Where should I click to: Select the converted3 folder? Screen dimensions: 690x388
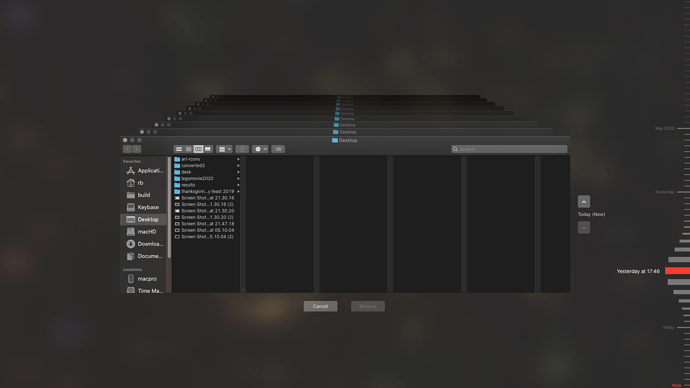pyautogui.click(x=207, y=166)
